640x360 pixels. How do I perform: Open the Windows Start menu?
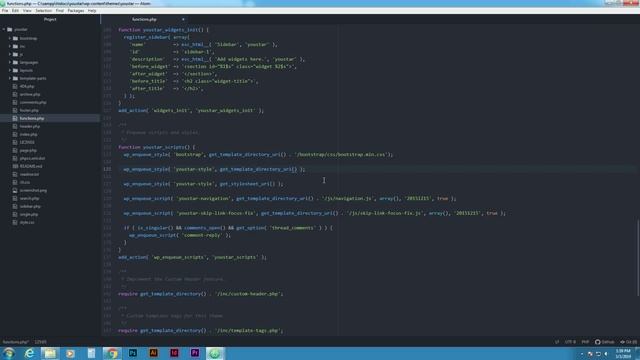9,353
